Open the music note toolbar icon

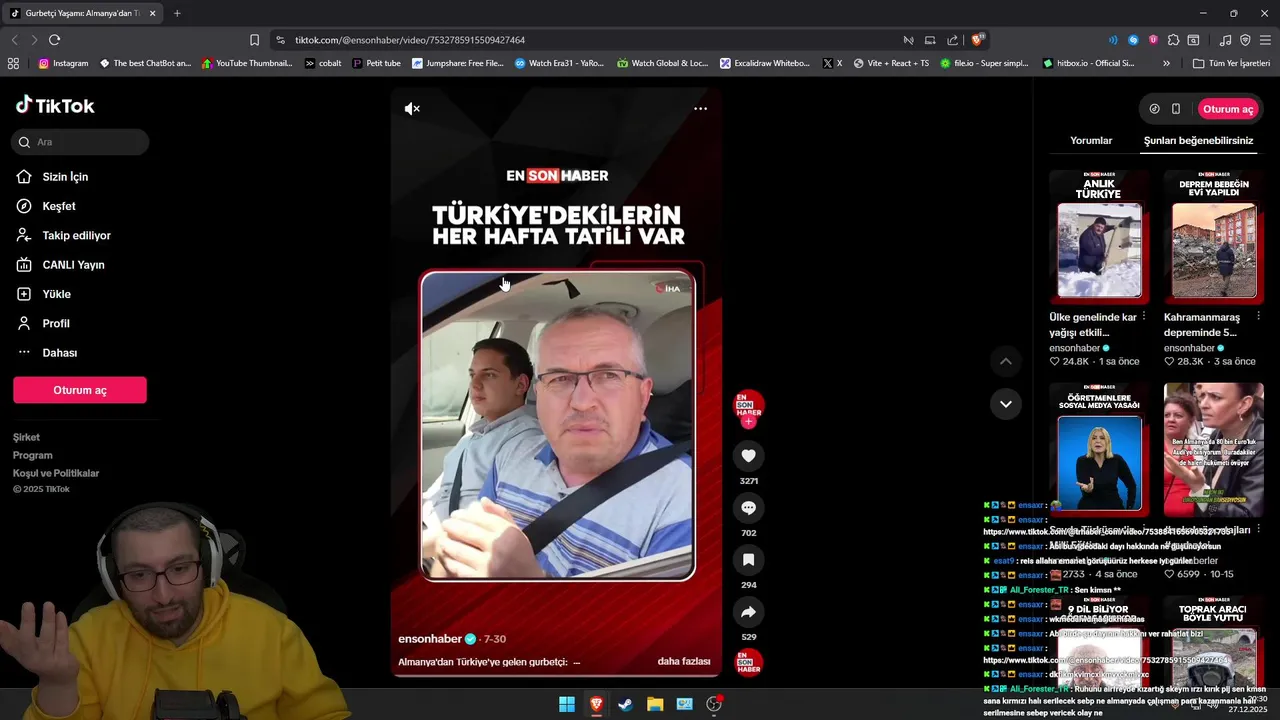[x=1225, y=40]
